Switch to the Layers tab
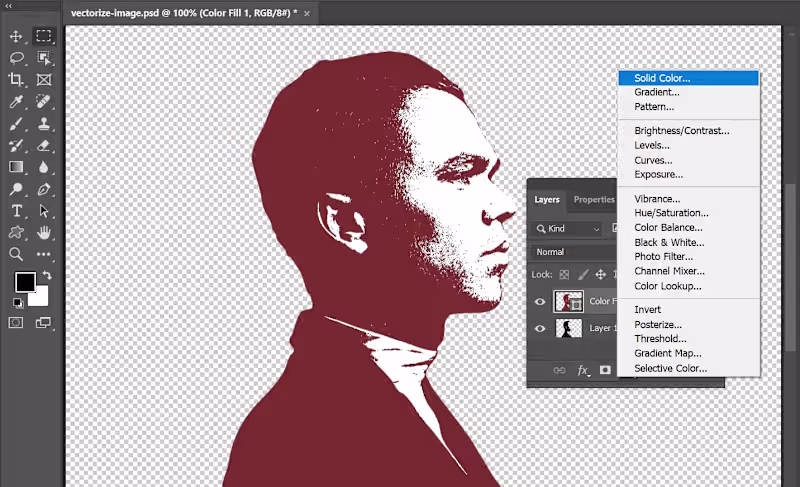This screenshot has height=487, width=800. click(547, 199)
